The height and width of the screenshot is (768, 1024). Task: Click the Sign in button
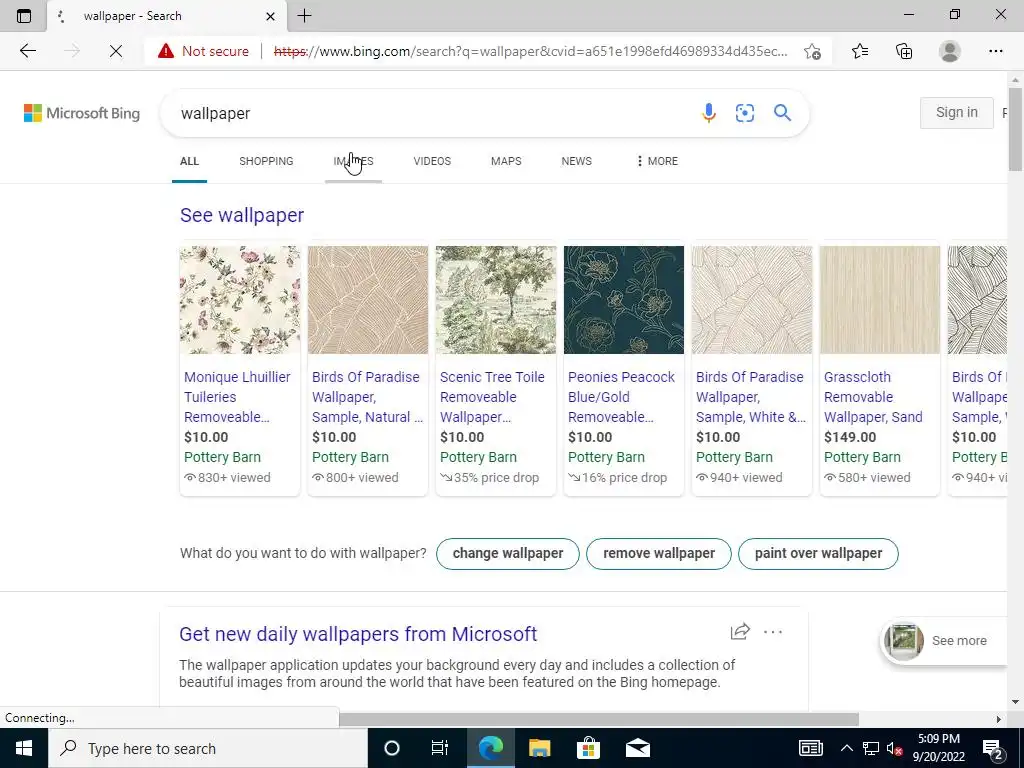(957, 112)
